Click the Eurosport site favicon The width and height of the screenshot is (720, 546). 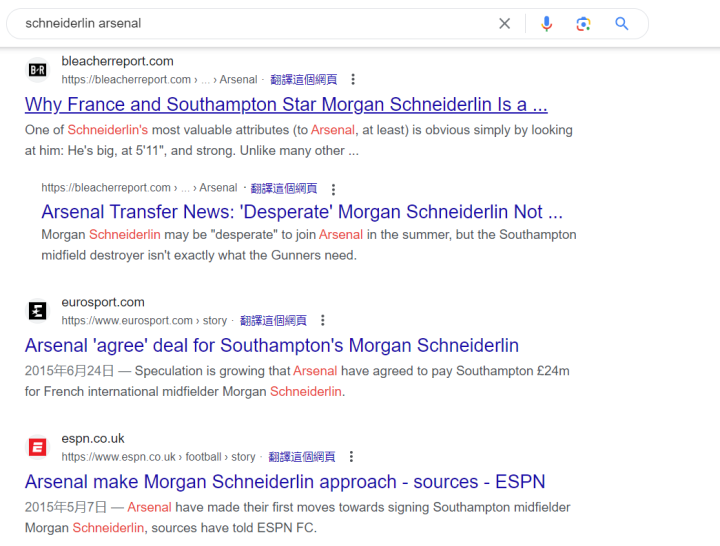tap(37, 311)
